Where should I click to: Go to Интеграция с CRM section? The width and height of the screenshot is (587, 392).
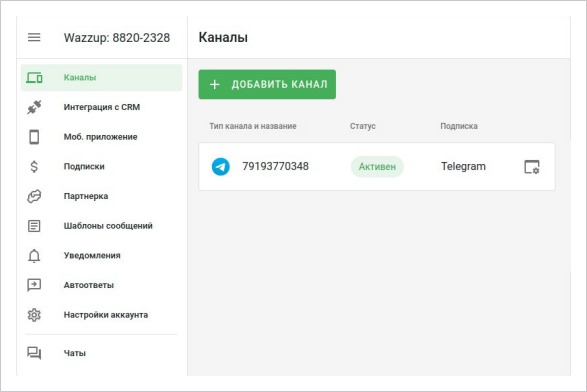click(101, 107)
